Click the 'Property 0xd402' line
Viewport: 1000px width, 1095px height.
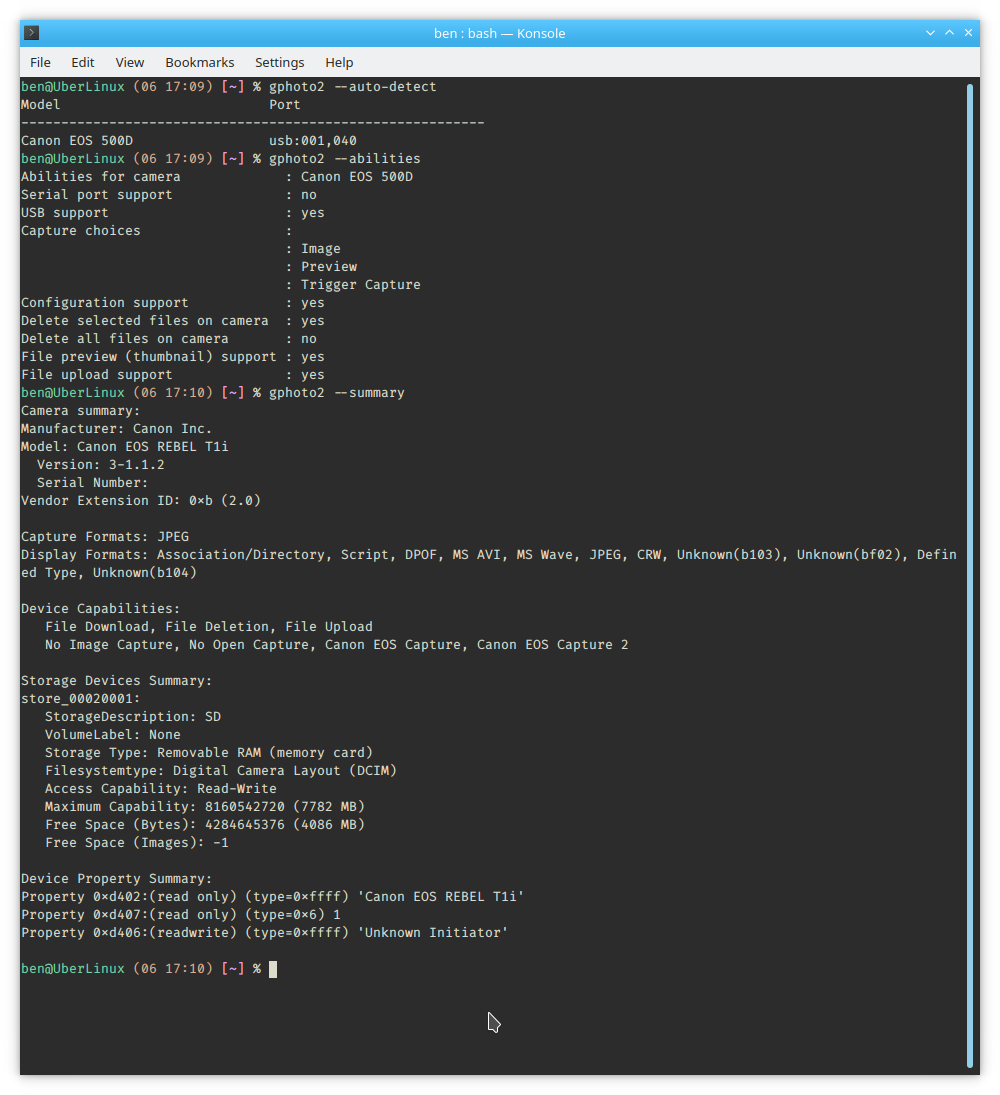point(272,897)
